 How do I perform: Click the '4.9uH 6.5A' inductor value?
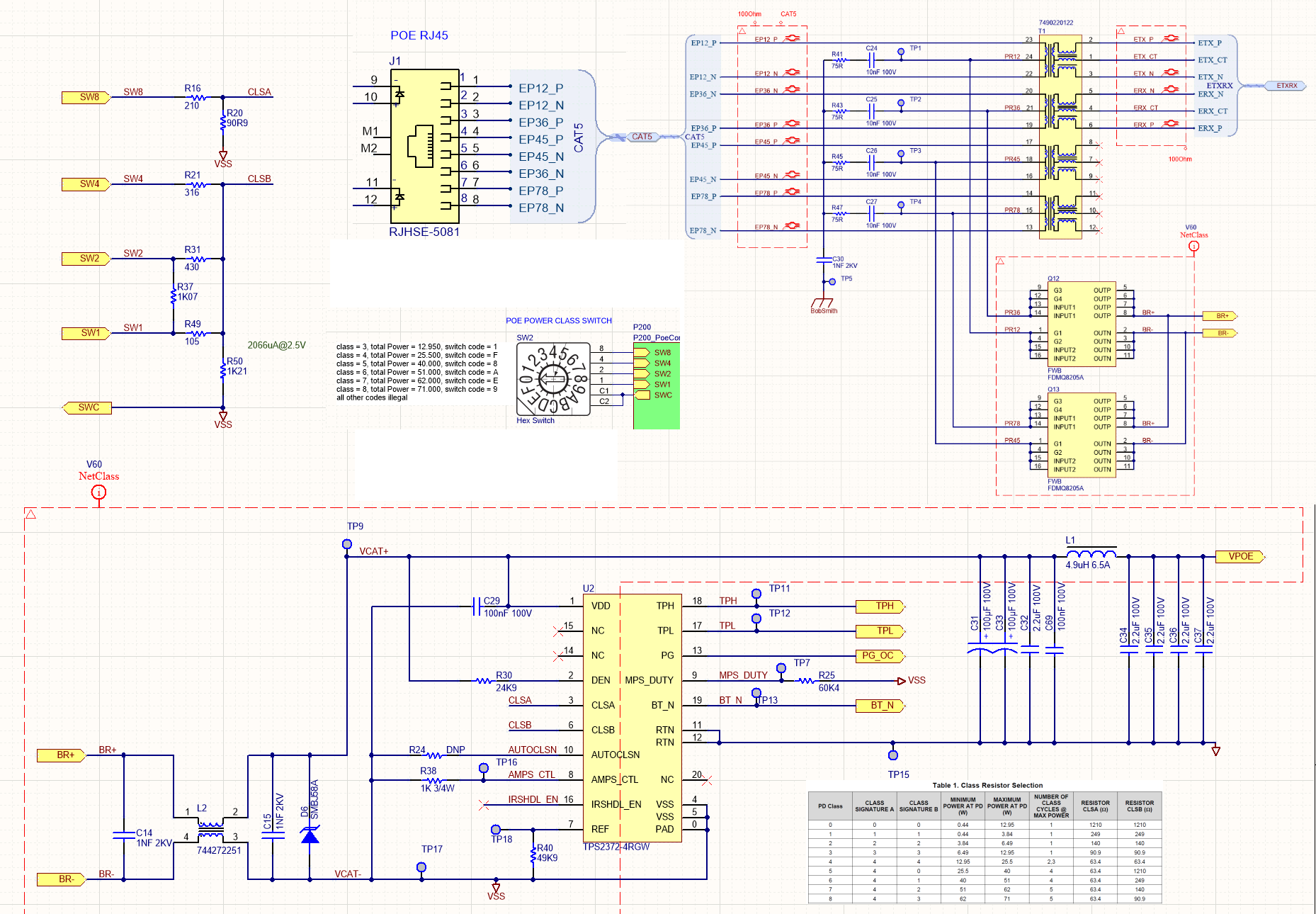coord(1088,565)
